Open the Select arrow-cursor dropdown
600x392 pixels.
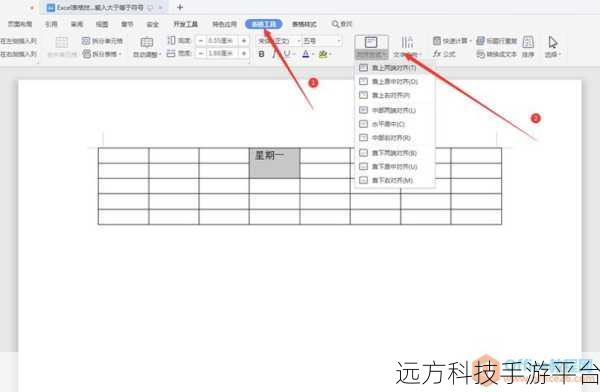pos(553,47)
